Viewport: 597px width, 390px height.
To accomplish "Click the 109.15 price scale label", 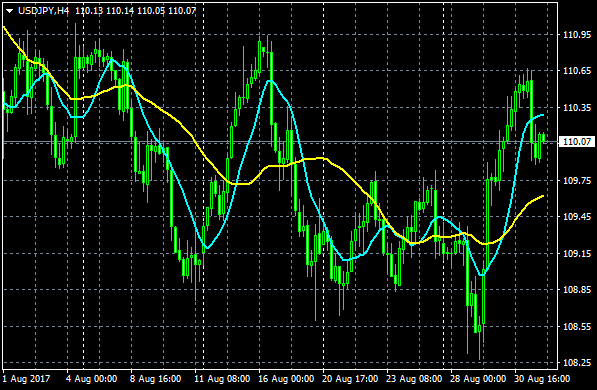I will coord(577,254).
